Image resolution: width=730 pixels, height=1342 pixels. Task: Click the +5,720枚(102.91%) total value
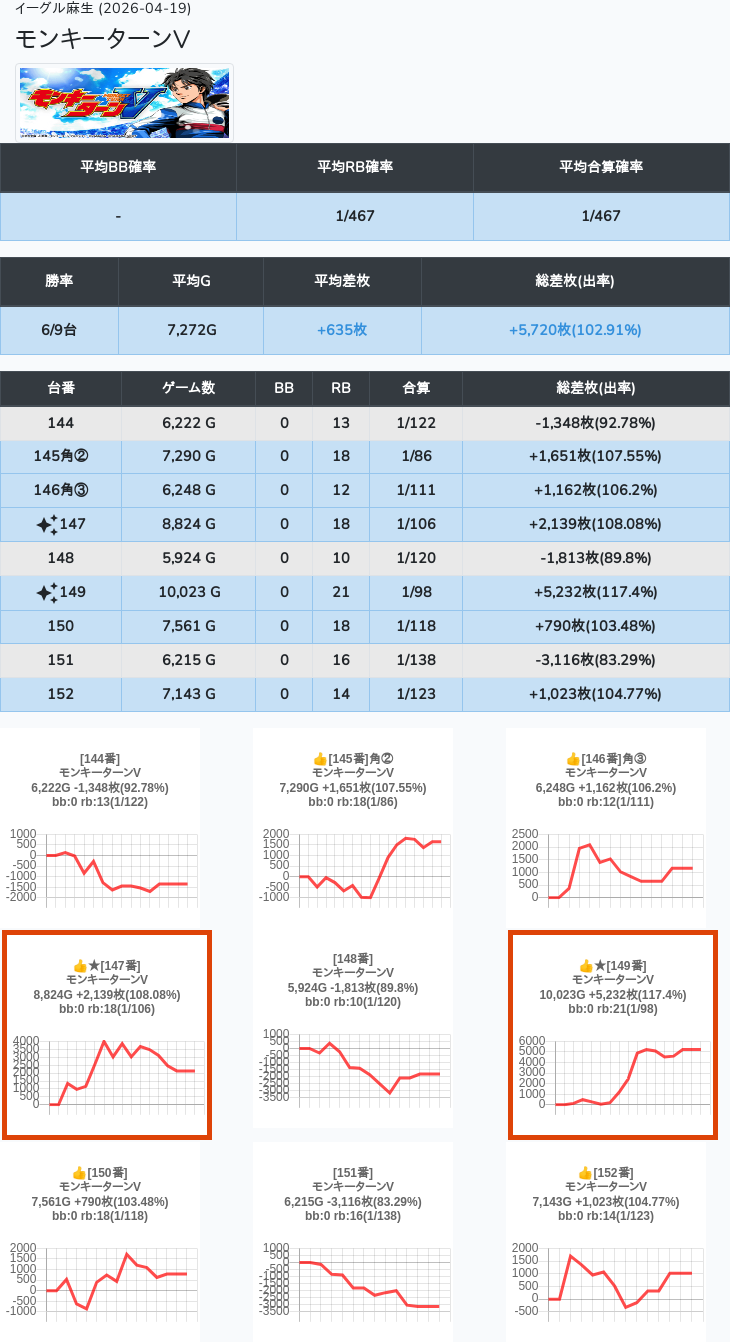(x=575, y=330)
